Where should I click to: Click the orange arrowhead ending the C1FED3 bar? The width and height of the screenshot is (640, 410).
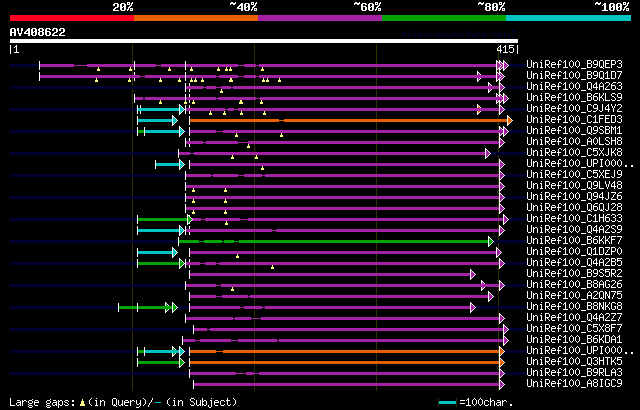[x=510, y=120]
